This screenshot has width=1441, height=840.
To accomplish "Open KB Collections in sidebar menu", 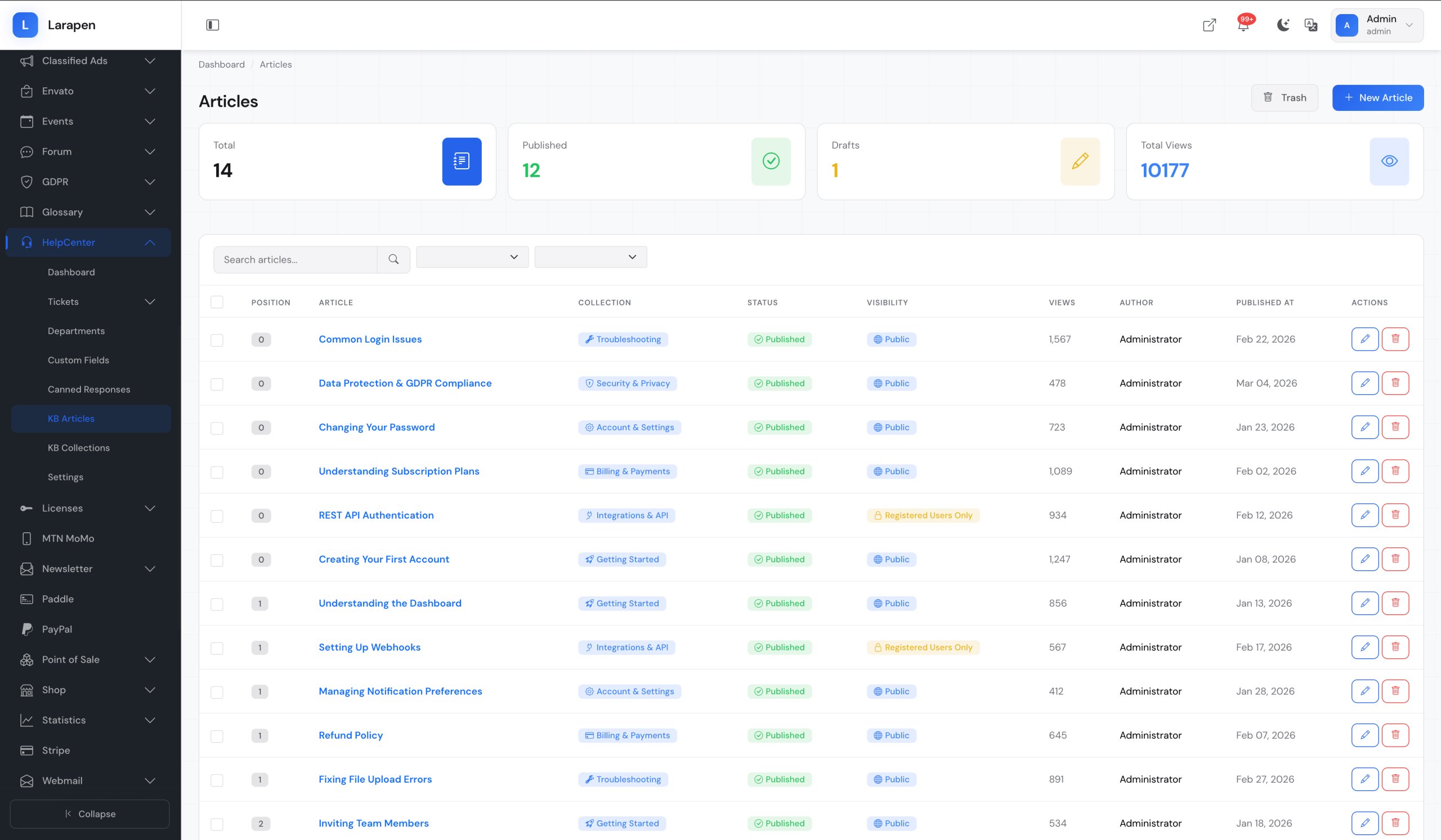I will tap(78, 447).
